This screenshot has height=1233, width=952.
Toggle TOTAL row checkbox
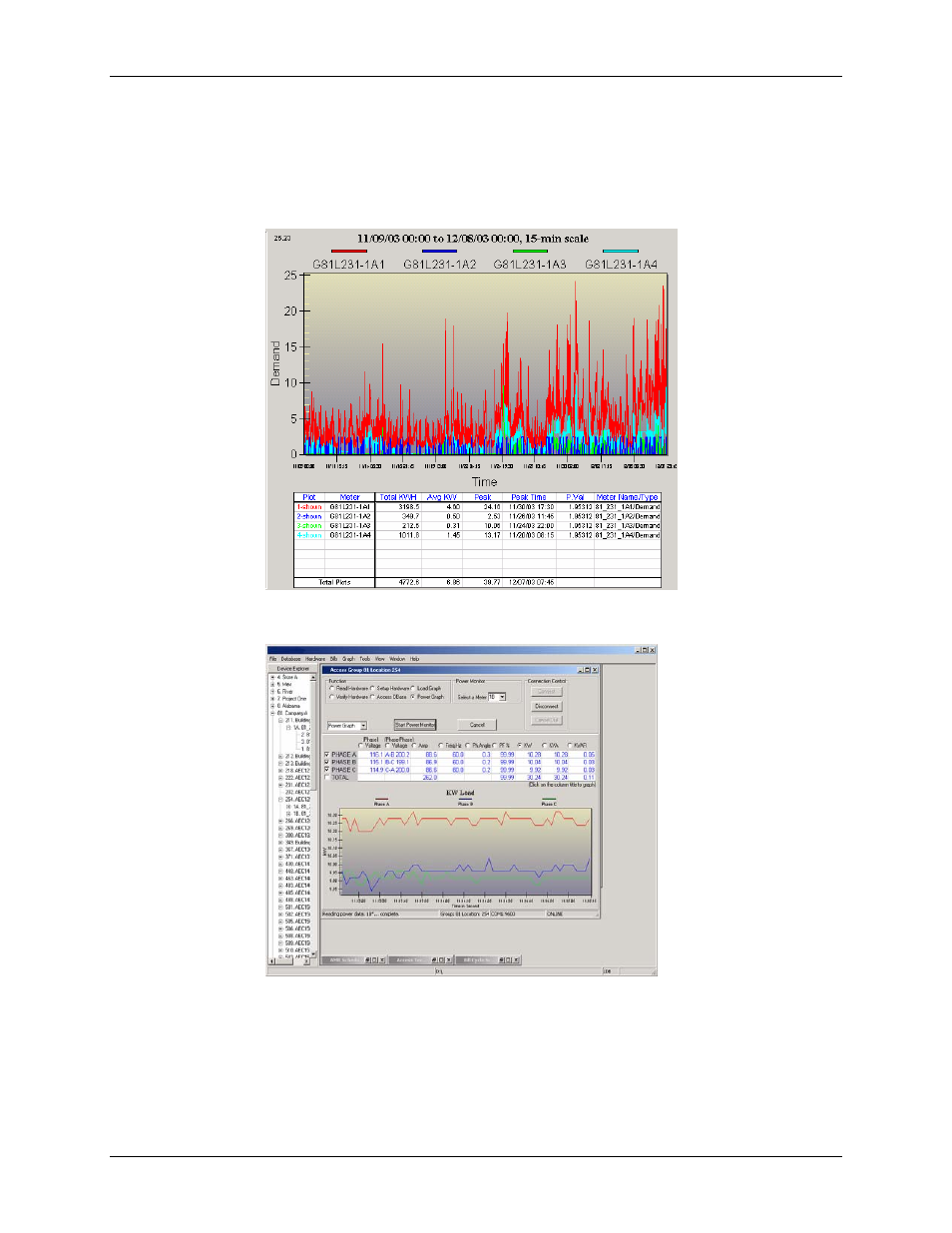pyautogui.click(x=327, y=777)
